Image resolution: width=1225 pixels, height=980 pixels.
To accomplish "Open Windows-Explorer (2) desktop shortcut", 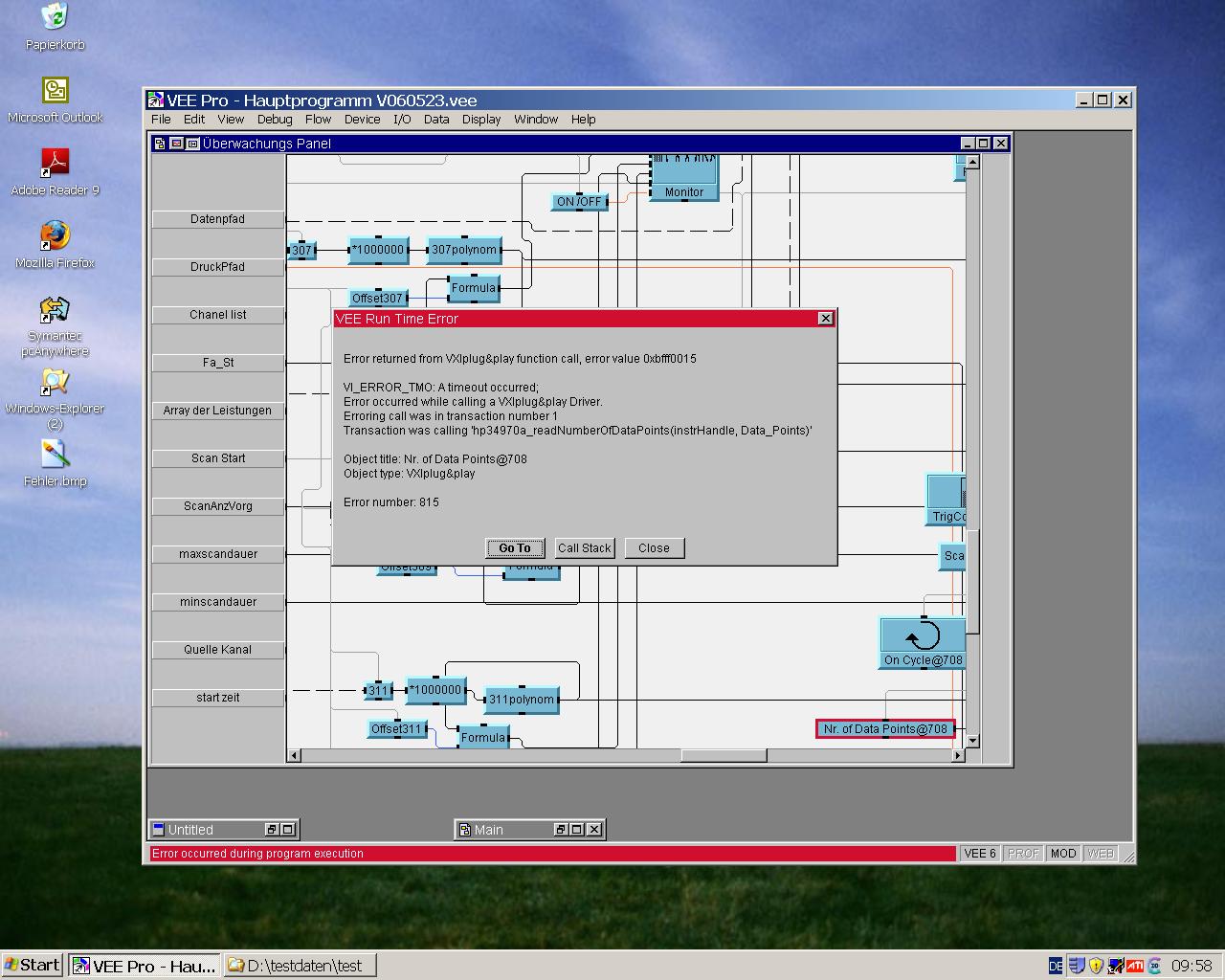I will (x=56, y=383).
